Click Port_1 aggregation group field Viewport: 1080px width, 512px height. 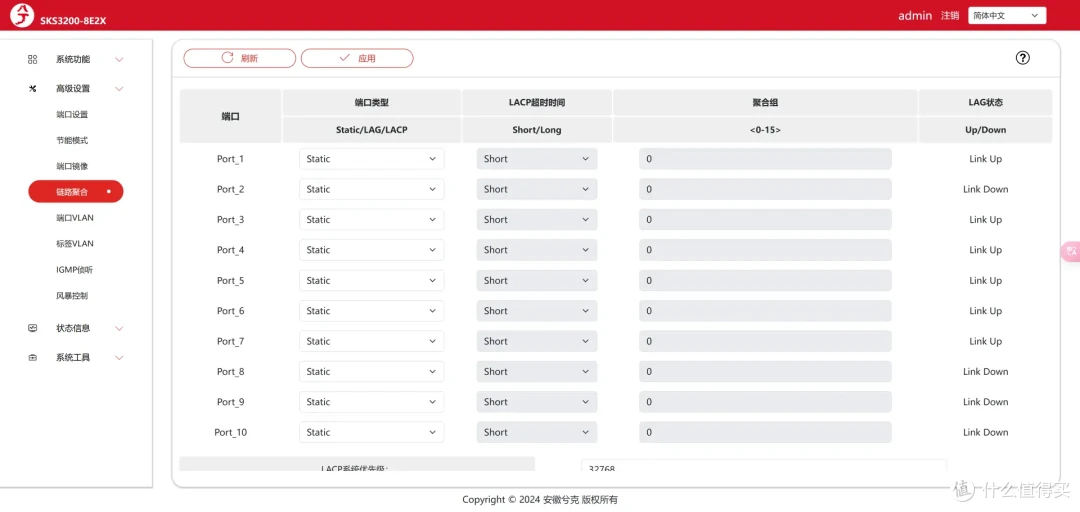(765, 158)
